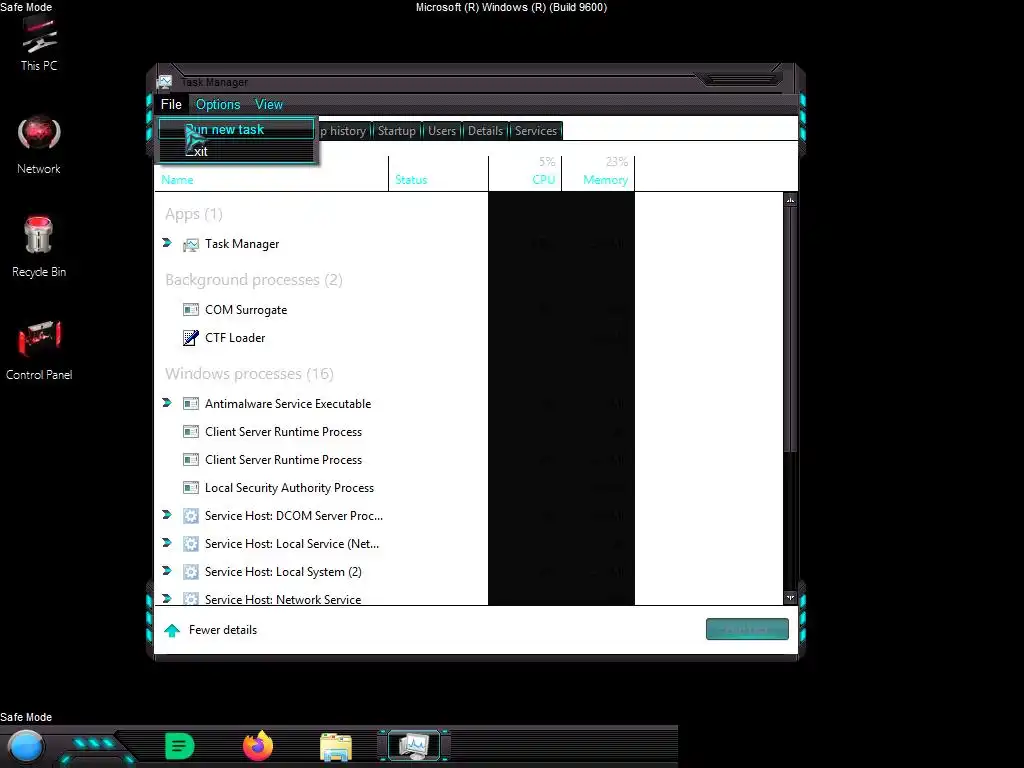This screenshot has height=768, width=1024.
Task: Expand Service Host: Local Service row
Action: [x=167, y=543]
